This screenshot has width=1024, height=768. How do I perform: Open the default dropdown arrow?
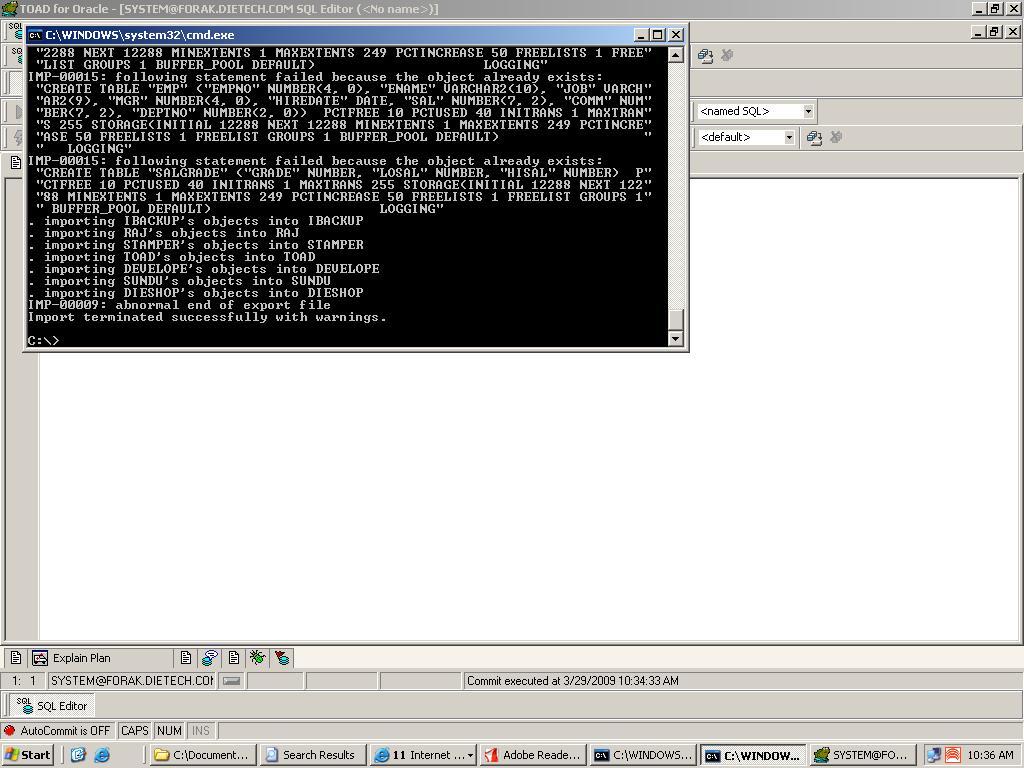tap(789, 137)
